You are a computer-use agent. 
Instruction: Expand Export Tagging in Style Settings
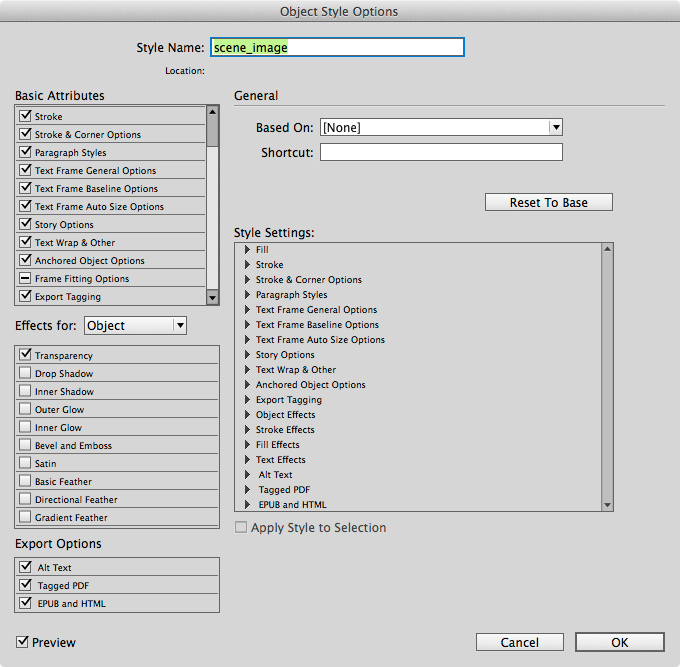pos(247,399)
